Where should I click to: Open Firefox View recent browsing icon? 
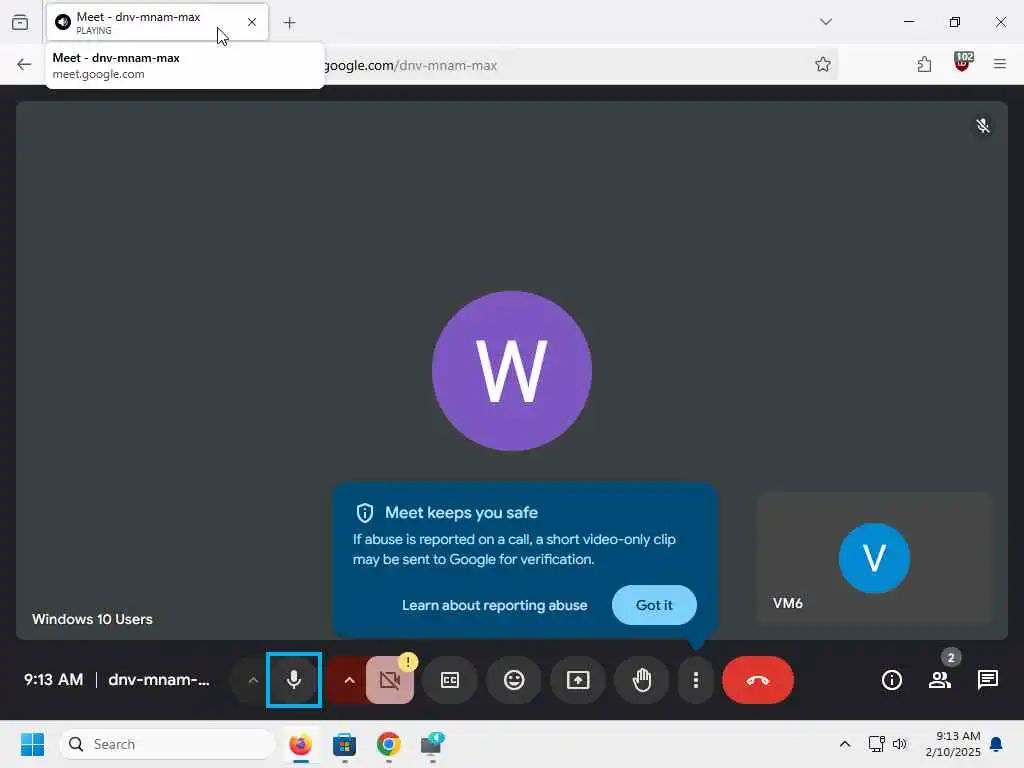(x=20, y=22)
